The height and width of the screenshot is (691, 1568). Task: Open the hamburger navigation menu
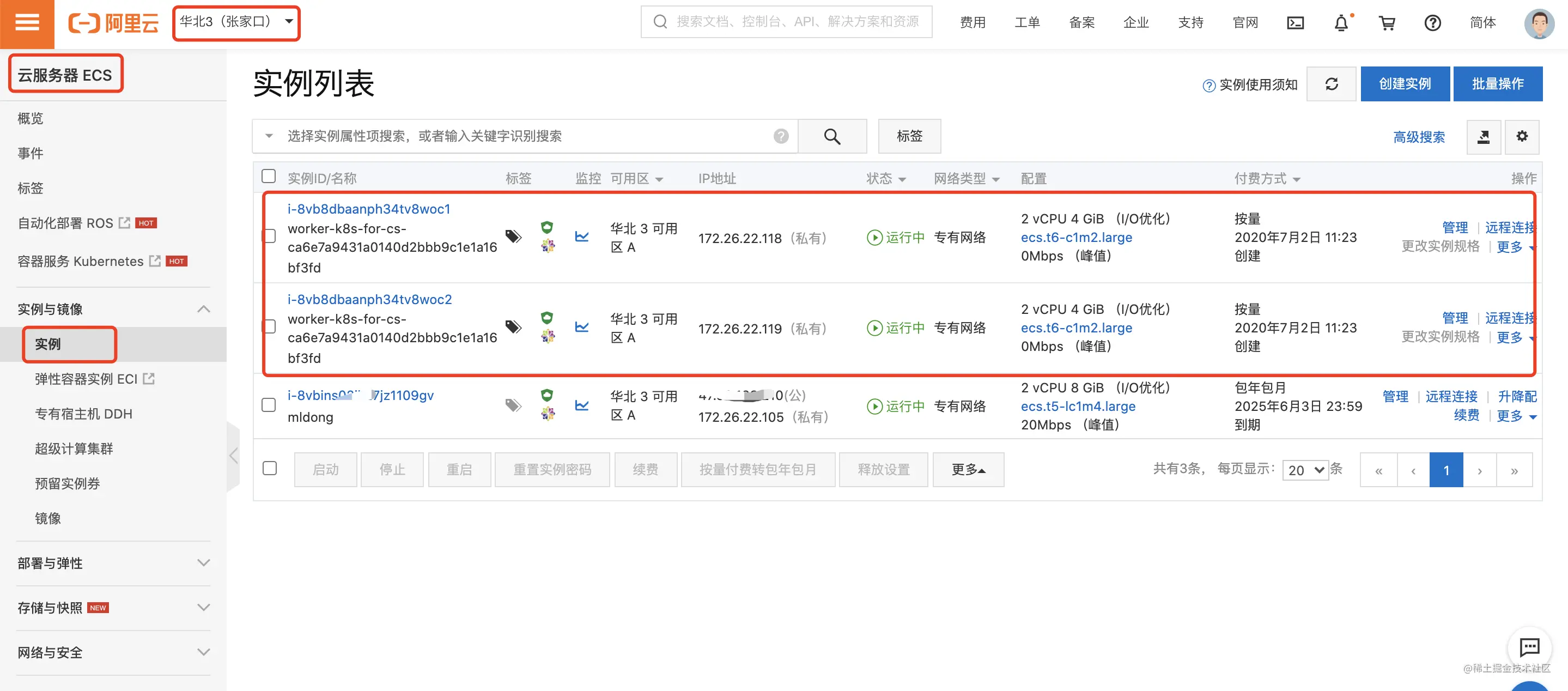[27, 23]
